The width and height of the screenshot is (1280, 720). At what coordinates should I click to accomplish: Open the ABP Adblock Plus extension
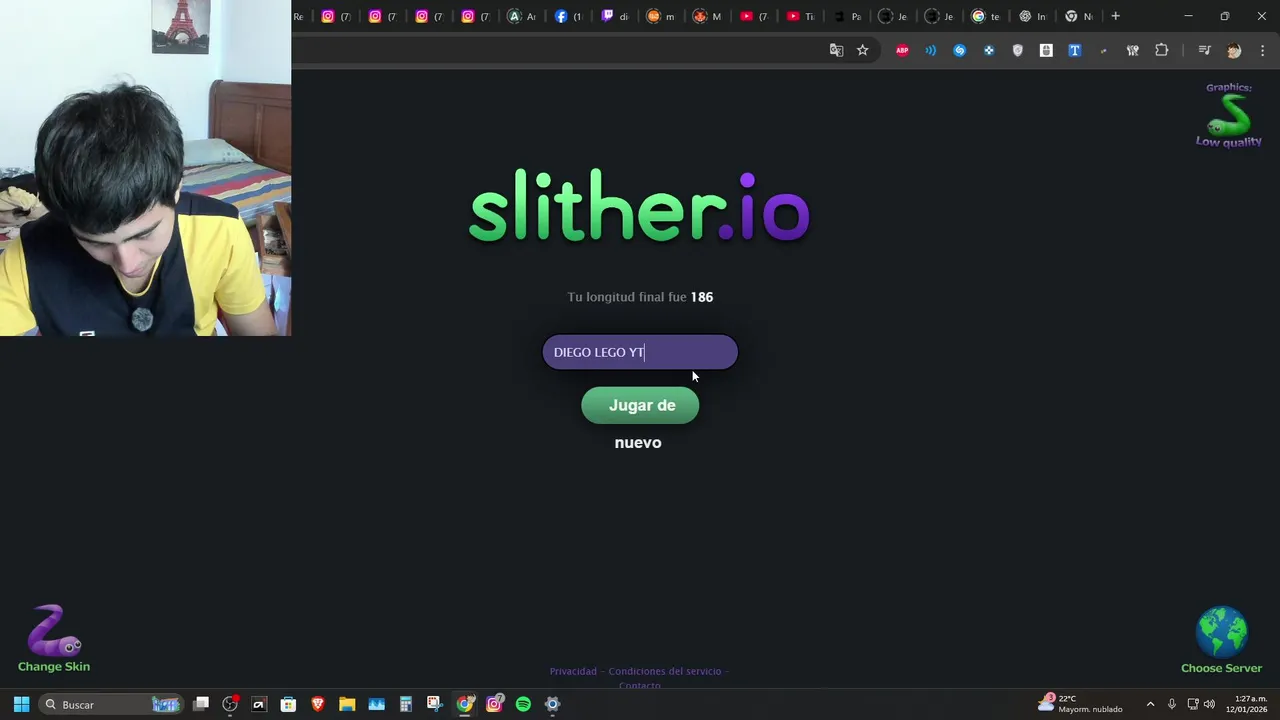tap(902, 50)
